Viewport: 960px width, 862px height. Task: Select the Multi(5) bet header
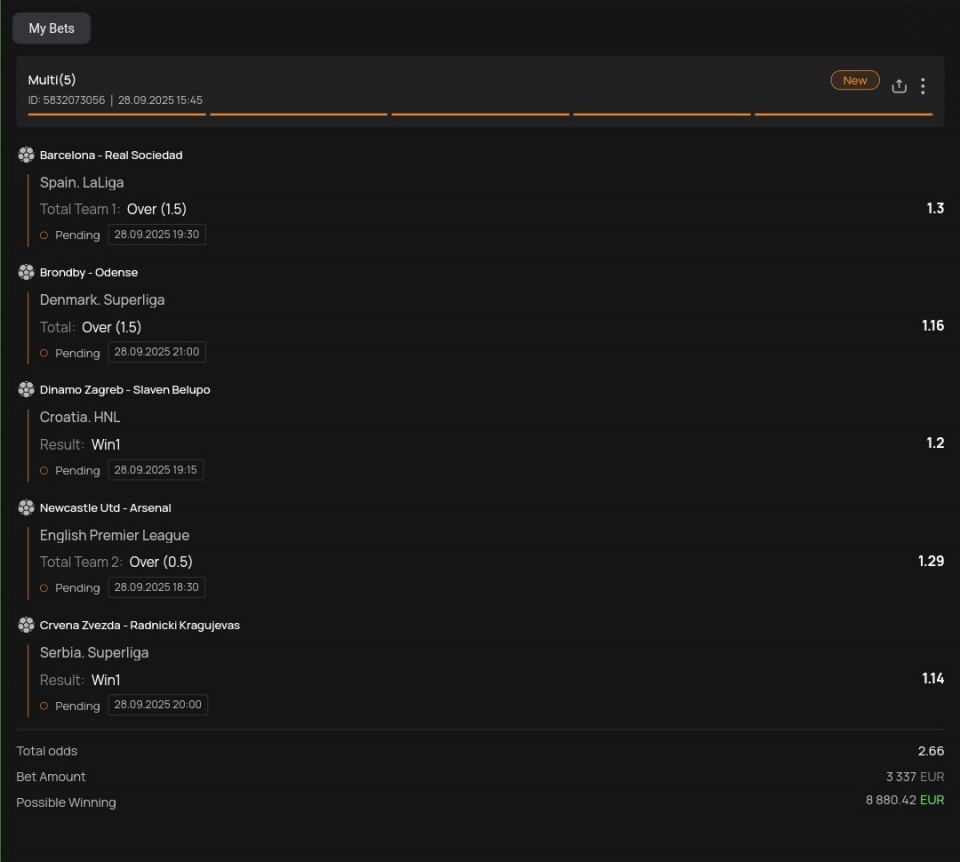click(52, 80)
